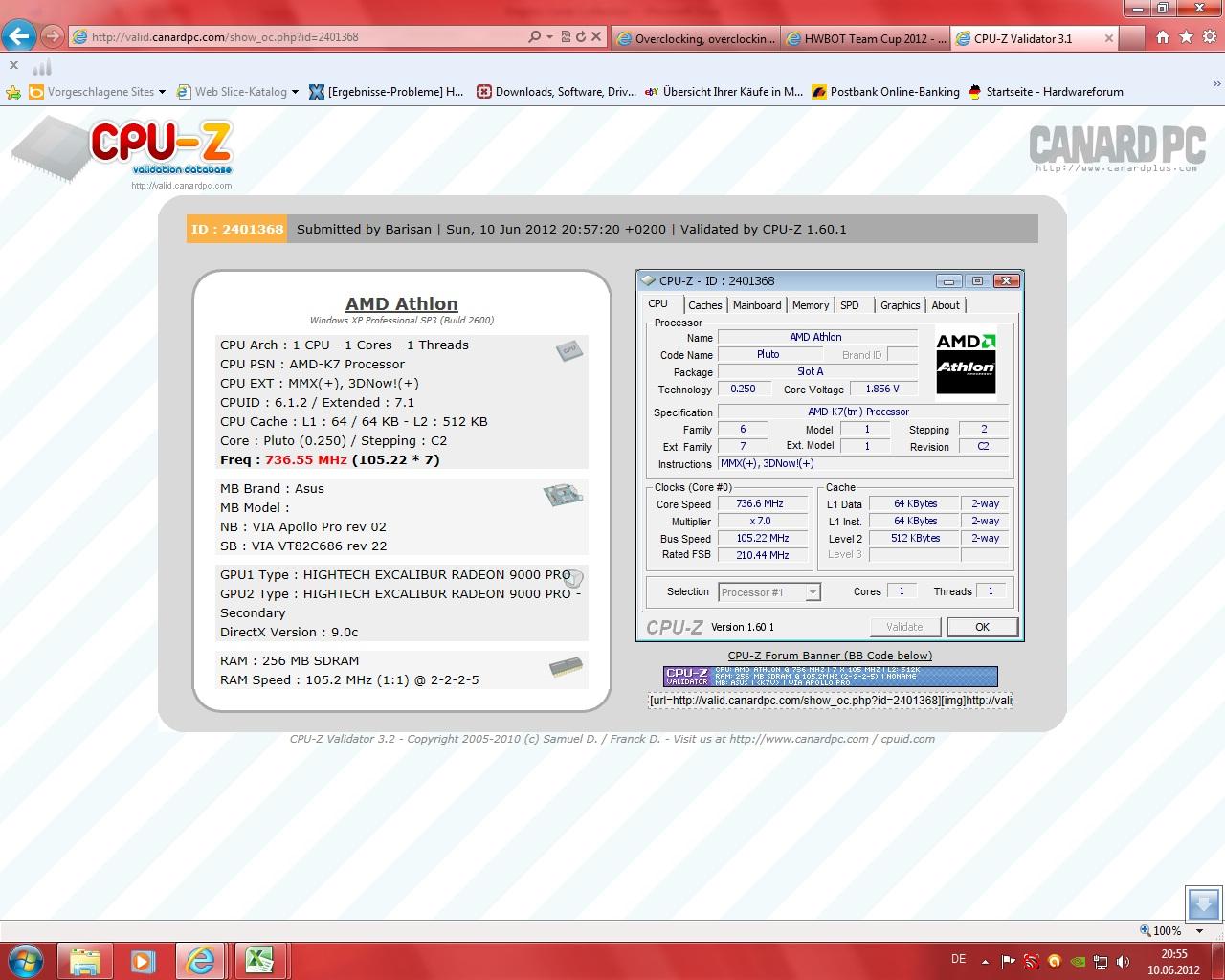Click the forum banner image

(x=831, y=677)
